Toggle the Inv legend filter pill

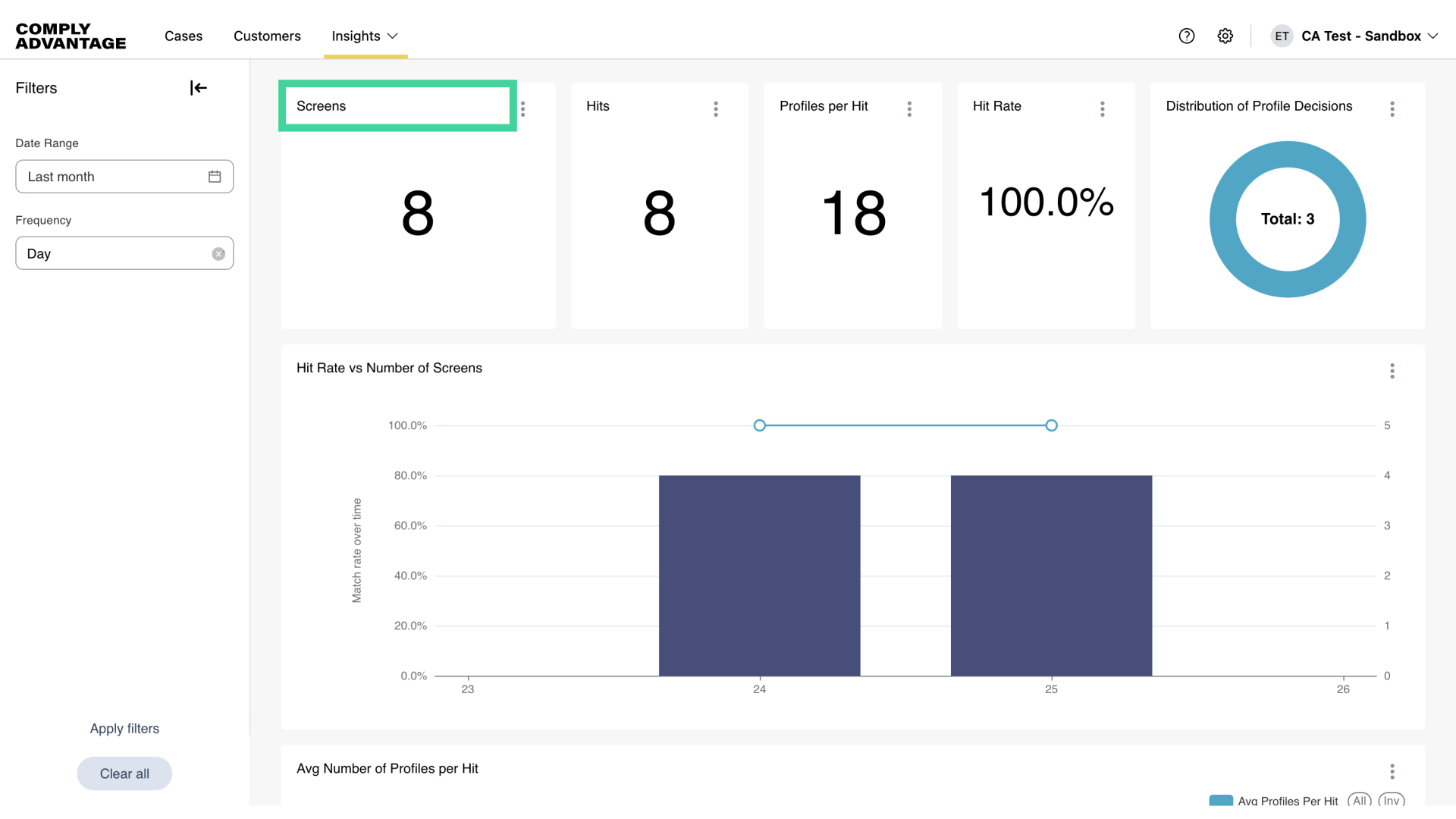tap(1392, 801)
